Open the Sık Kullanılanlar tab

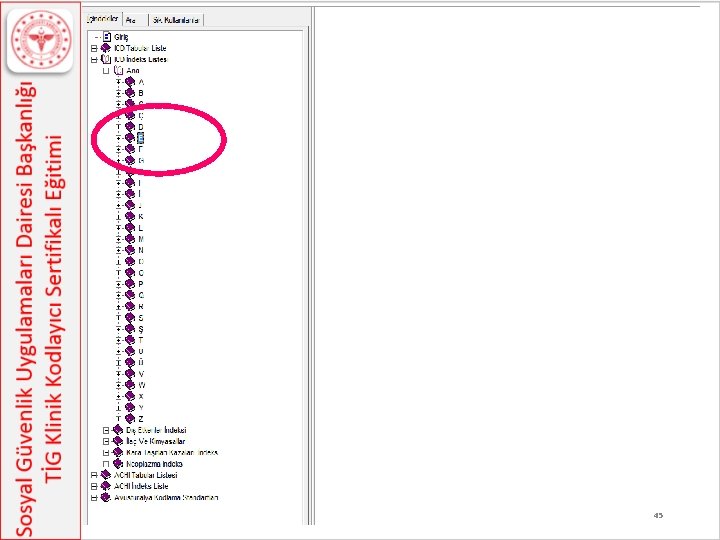click(176, 20)
